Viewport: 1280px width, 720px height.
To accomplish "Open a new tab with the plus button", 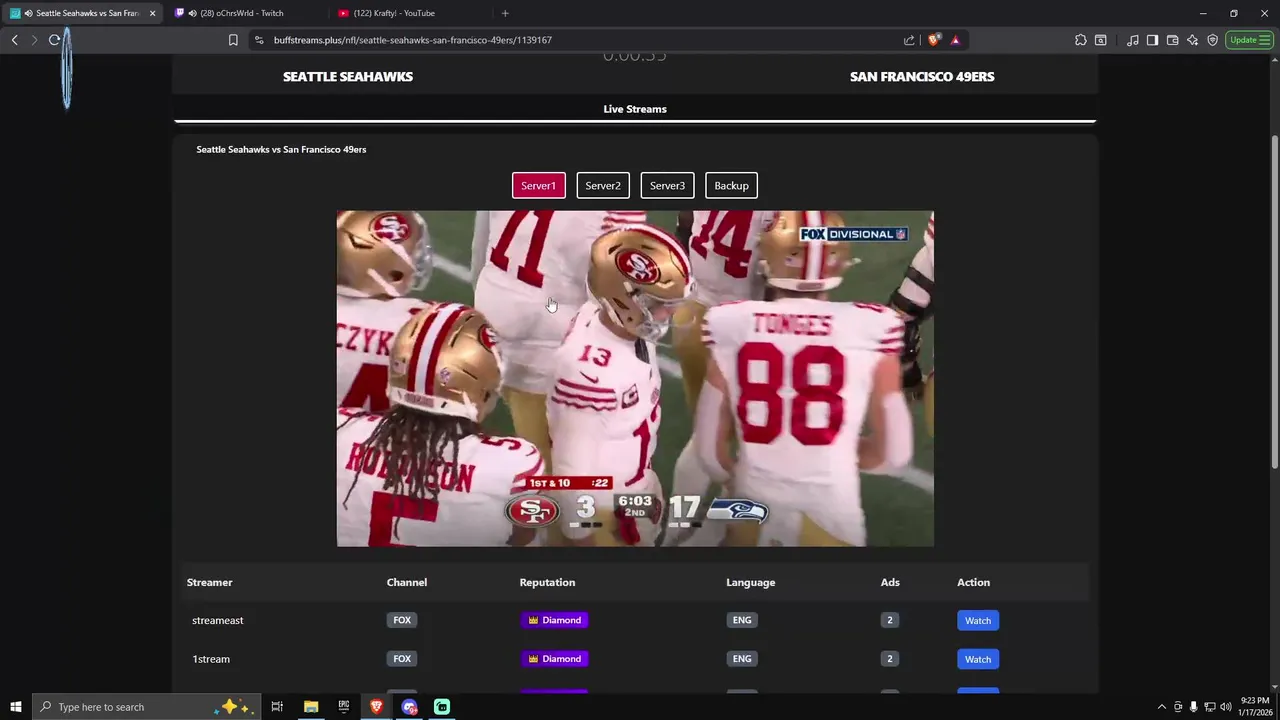I will (x=505, y=13).
